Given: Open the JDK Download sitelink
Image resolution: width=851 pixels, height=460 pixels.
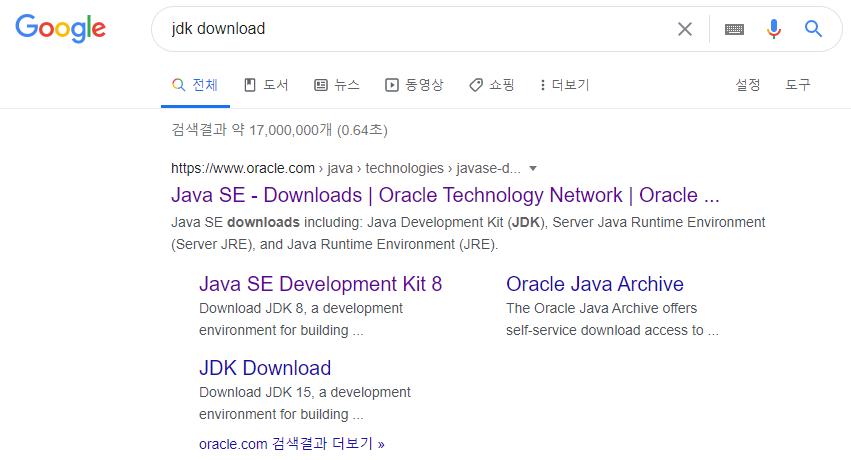Looking at the screenshot, I should click(265, 368).
